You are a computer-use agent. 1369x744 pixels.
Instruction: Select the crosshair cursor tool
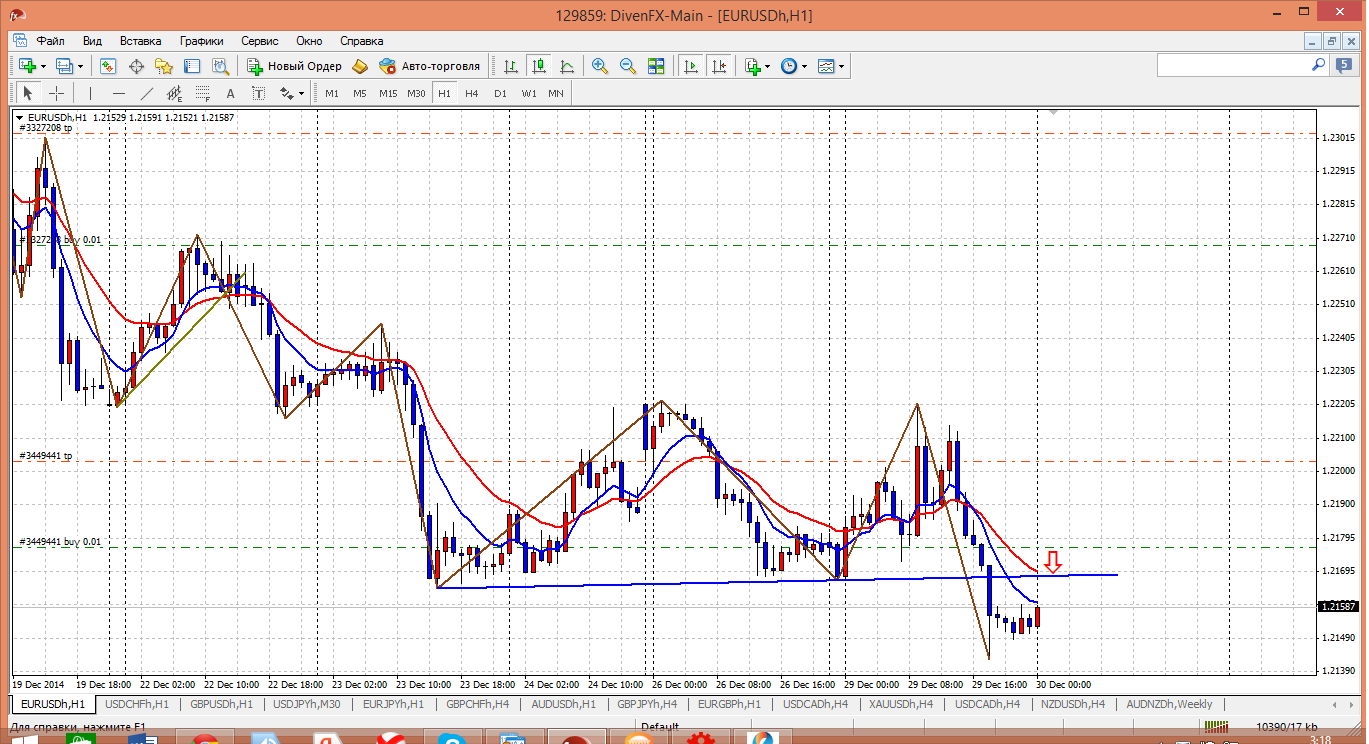click(x=57, y=93)
